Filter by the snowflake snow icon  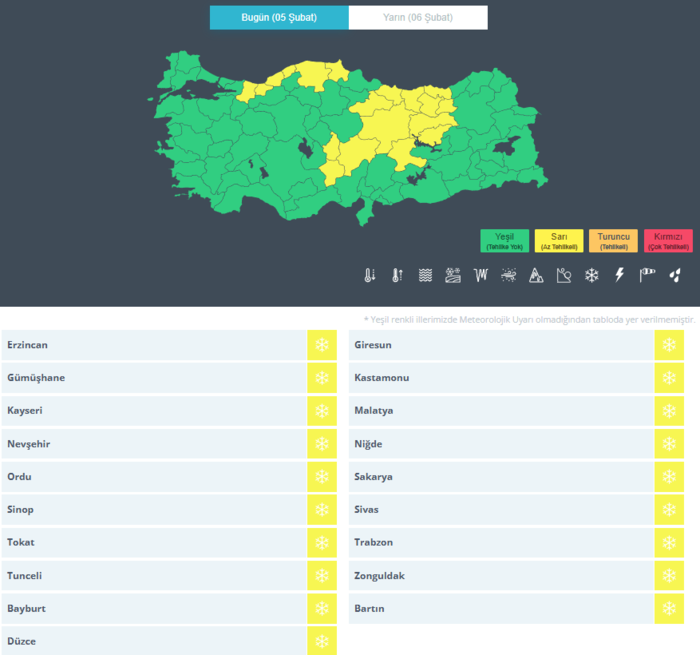pyautogui.click(x=592, y=275)
